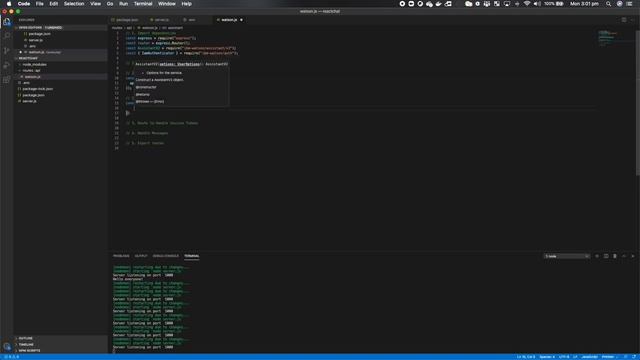
Task: Split the terminal pane
Action: pos(606,256)
